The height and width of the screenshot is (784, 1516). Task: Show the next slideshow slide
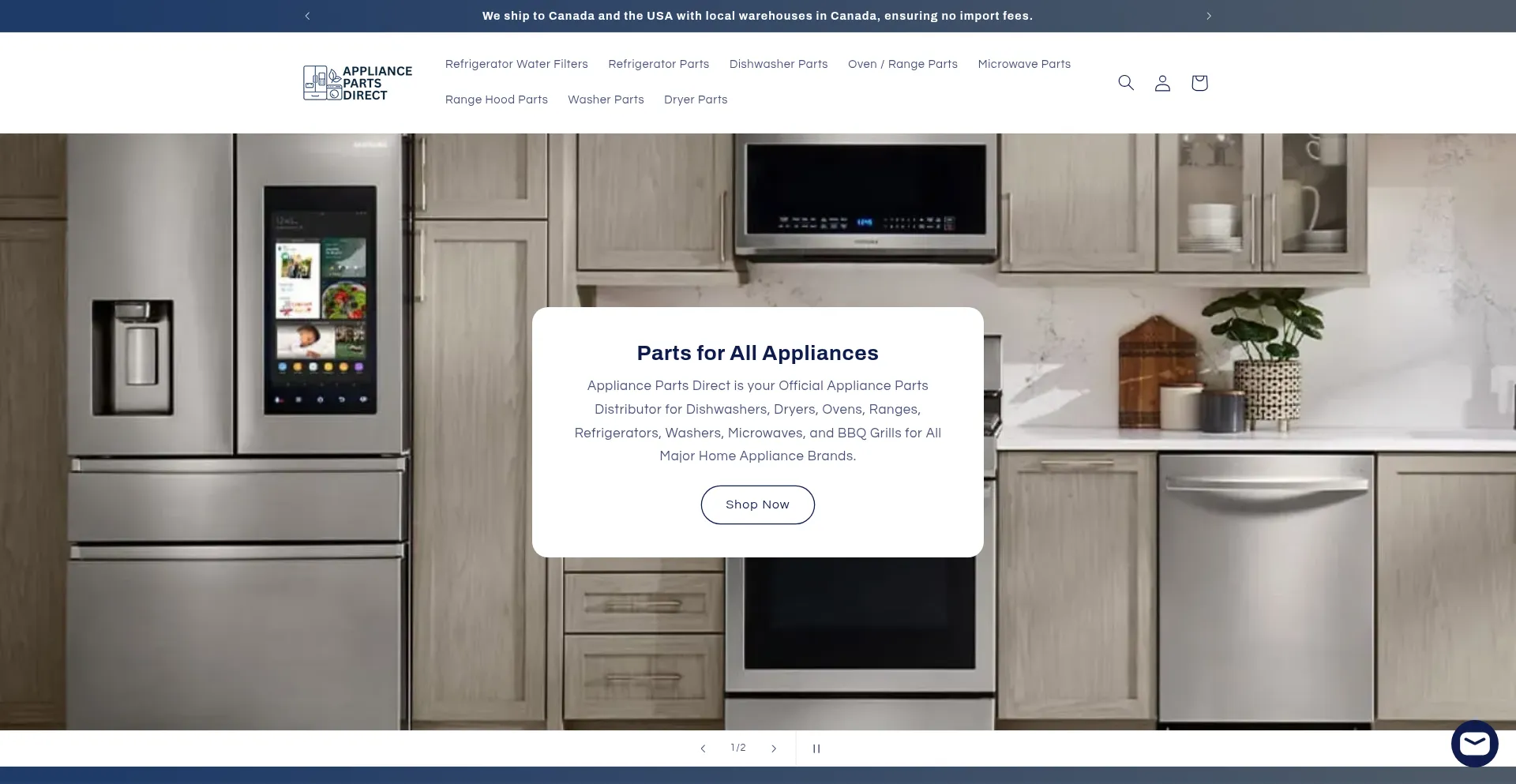(774, 748)
